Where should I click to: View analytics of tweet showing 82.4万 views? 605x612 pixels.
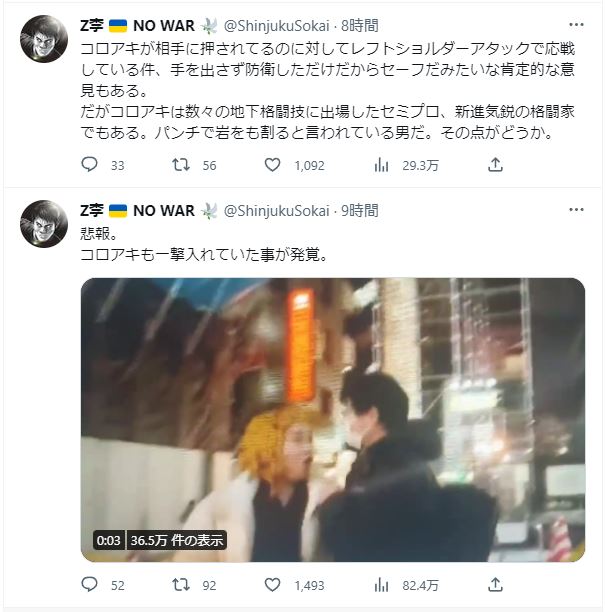tap(381, 585)
